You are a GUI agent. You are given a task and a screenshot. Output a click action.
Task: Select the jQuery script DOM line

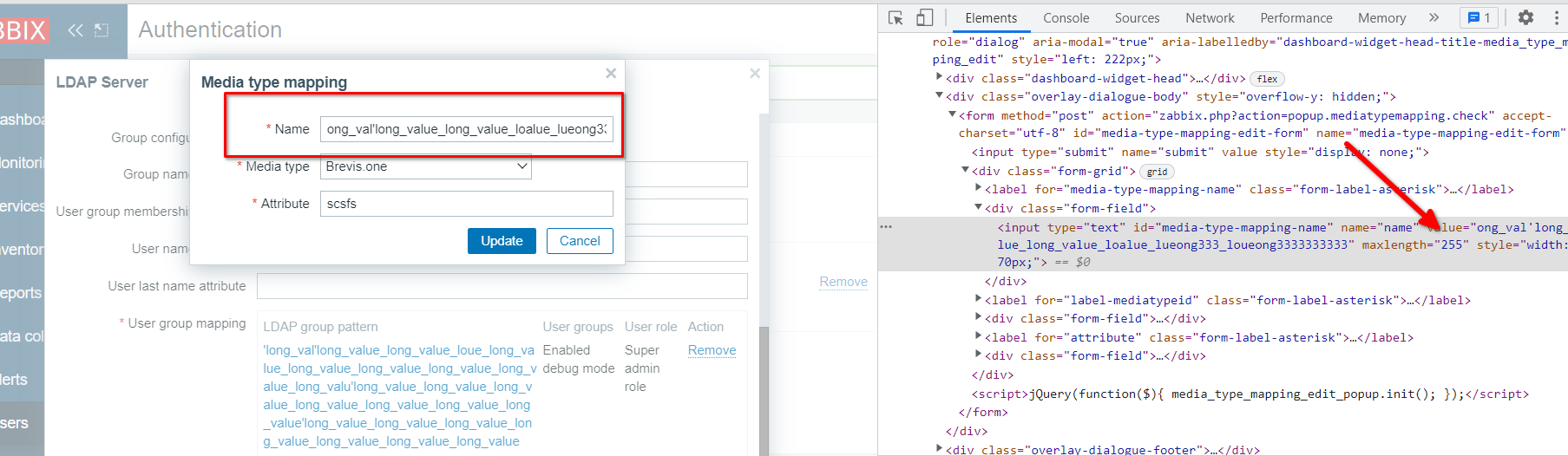click(x=1250, y=394)
